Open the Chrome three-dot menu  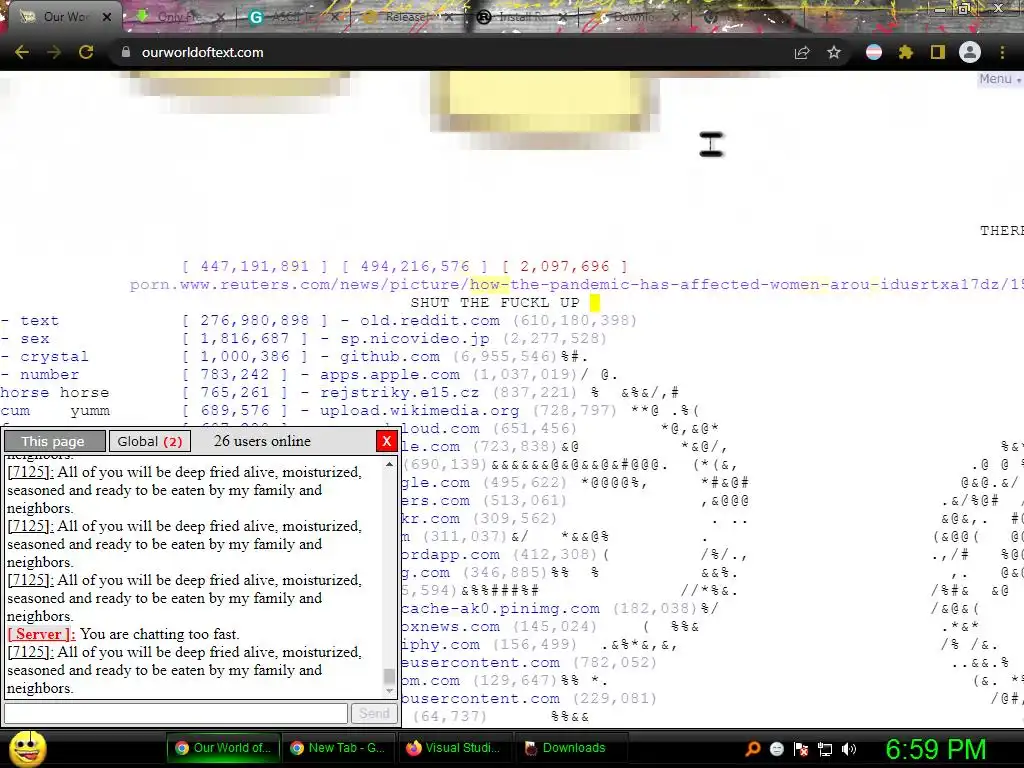pos(1002,52)
